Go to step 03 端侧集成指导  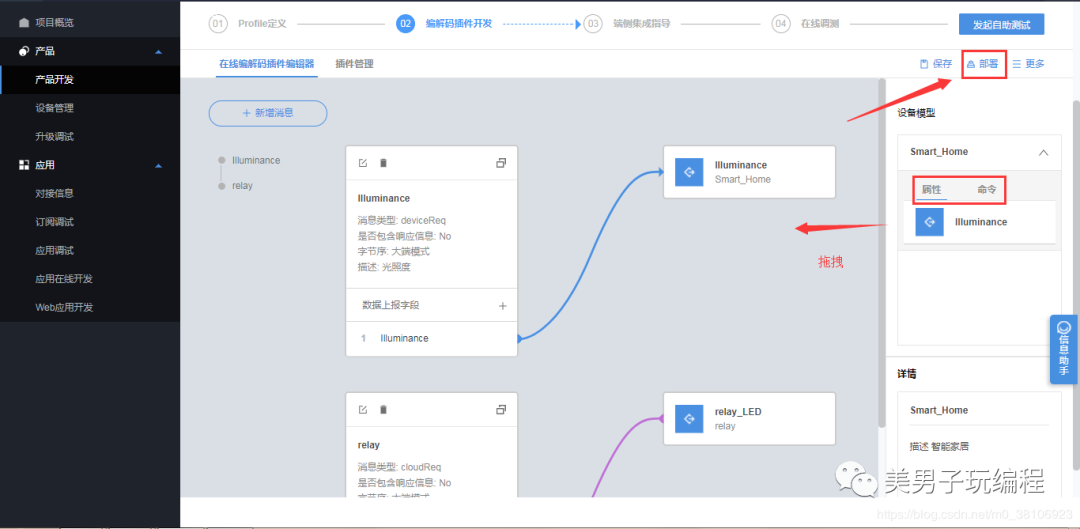tap(627, 23)
